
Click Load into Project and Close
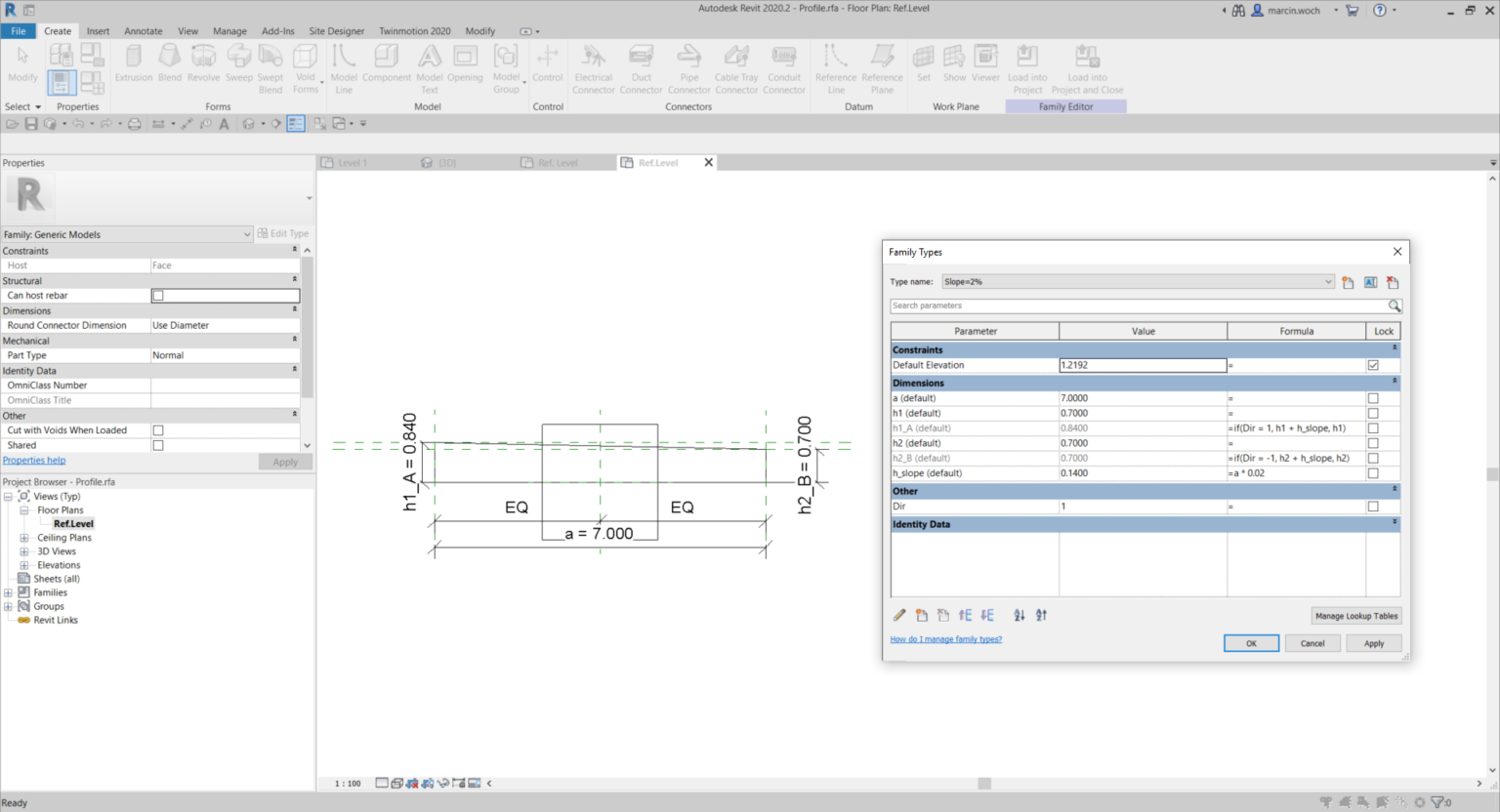(1087, 68)
